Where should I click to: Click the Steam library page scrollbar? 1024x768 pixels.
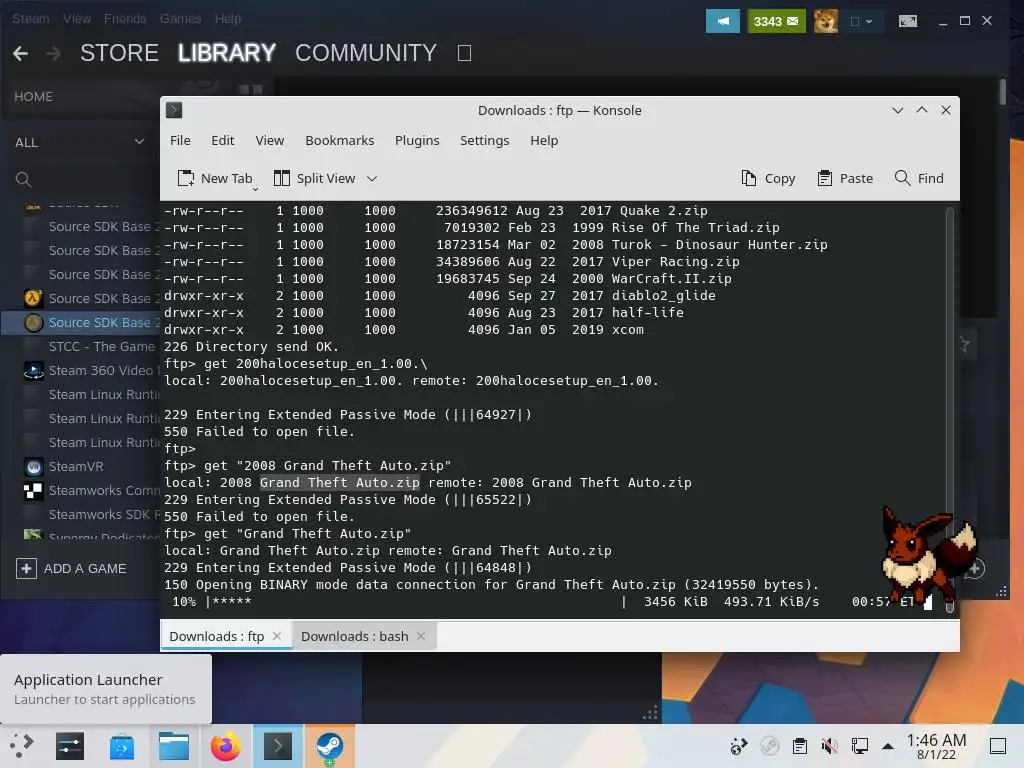pos(1002,91)
